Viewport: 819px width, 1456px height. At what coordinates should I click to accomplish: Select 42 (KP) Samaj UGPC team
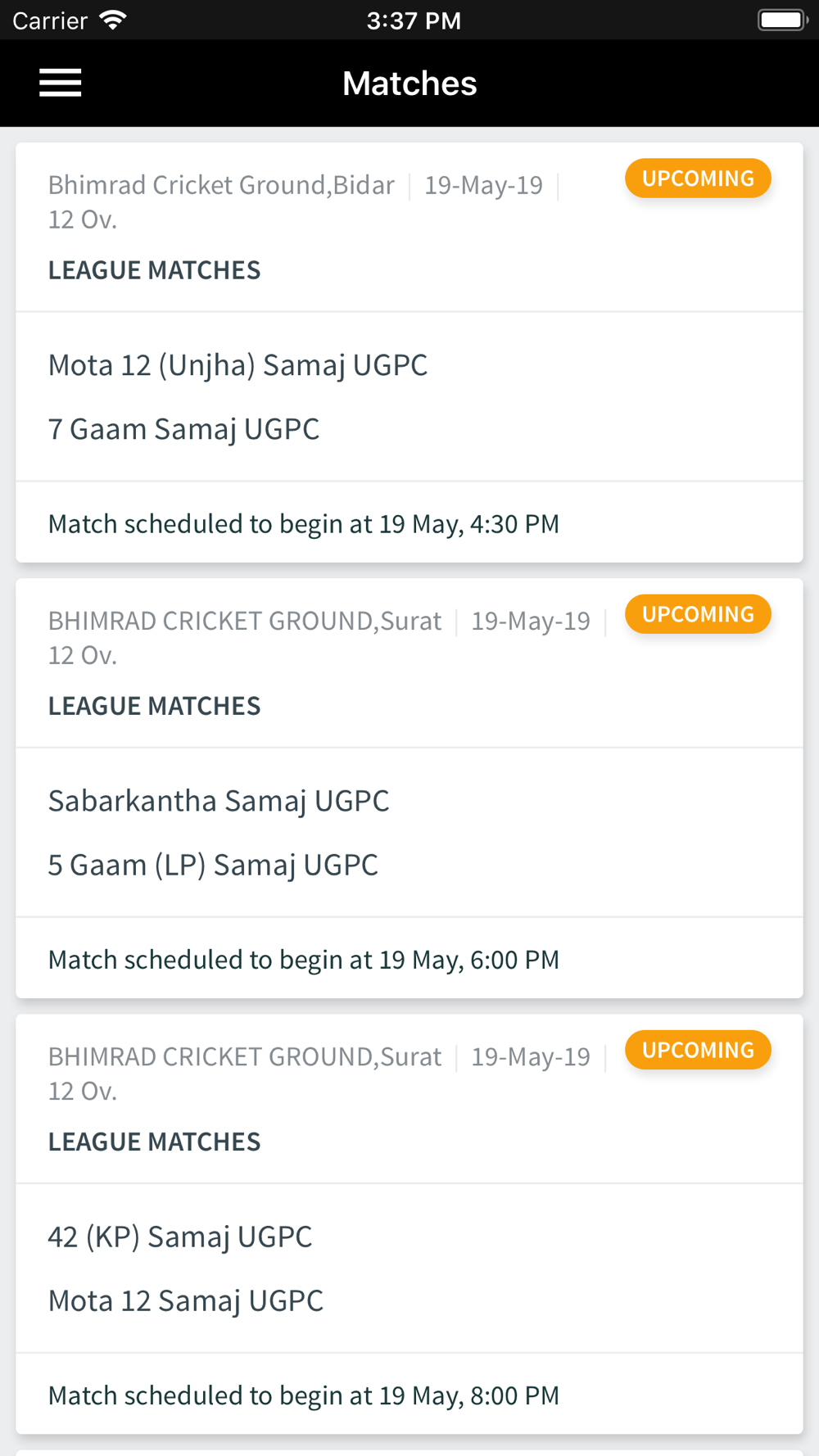[180, 1237]
